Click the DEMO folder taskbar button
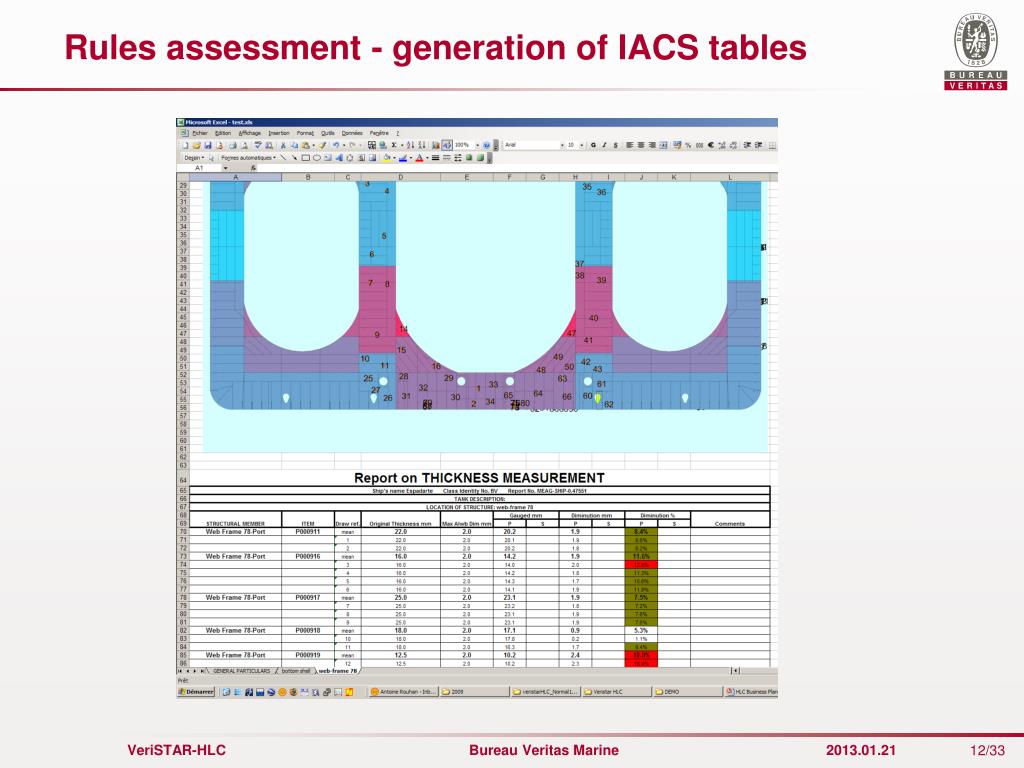This screenshot has width=1024, height=768. [686, 692]
